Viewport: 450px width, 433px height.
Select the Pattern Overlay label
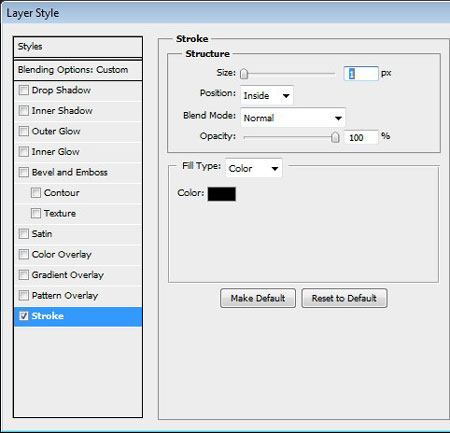point(65,295)
